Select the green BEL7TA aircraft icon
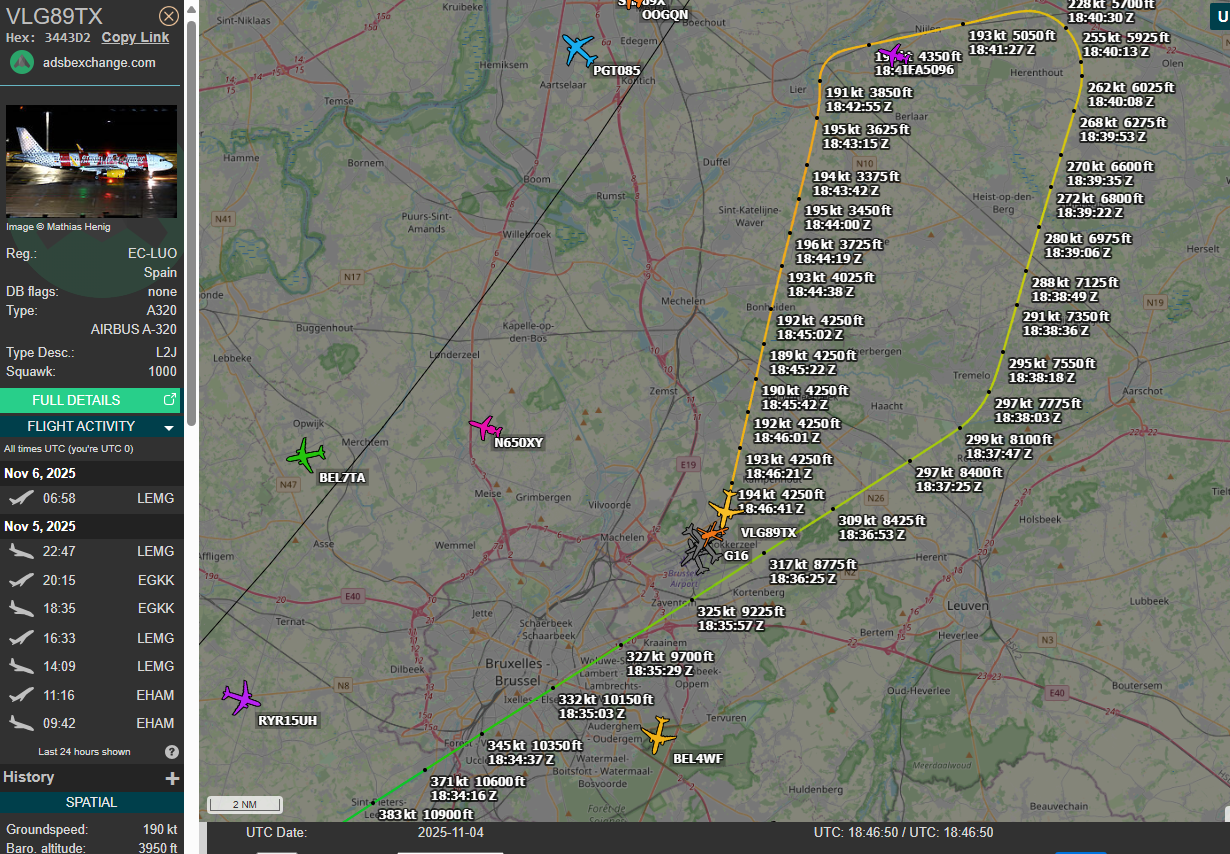The image size is (1230, 854). tap(305, 456)
